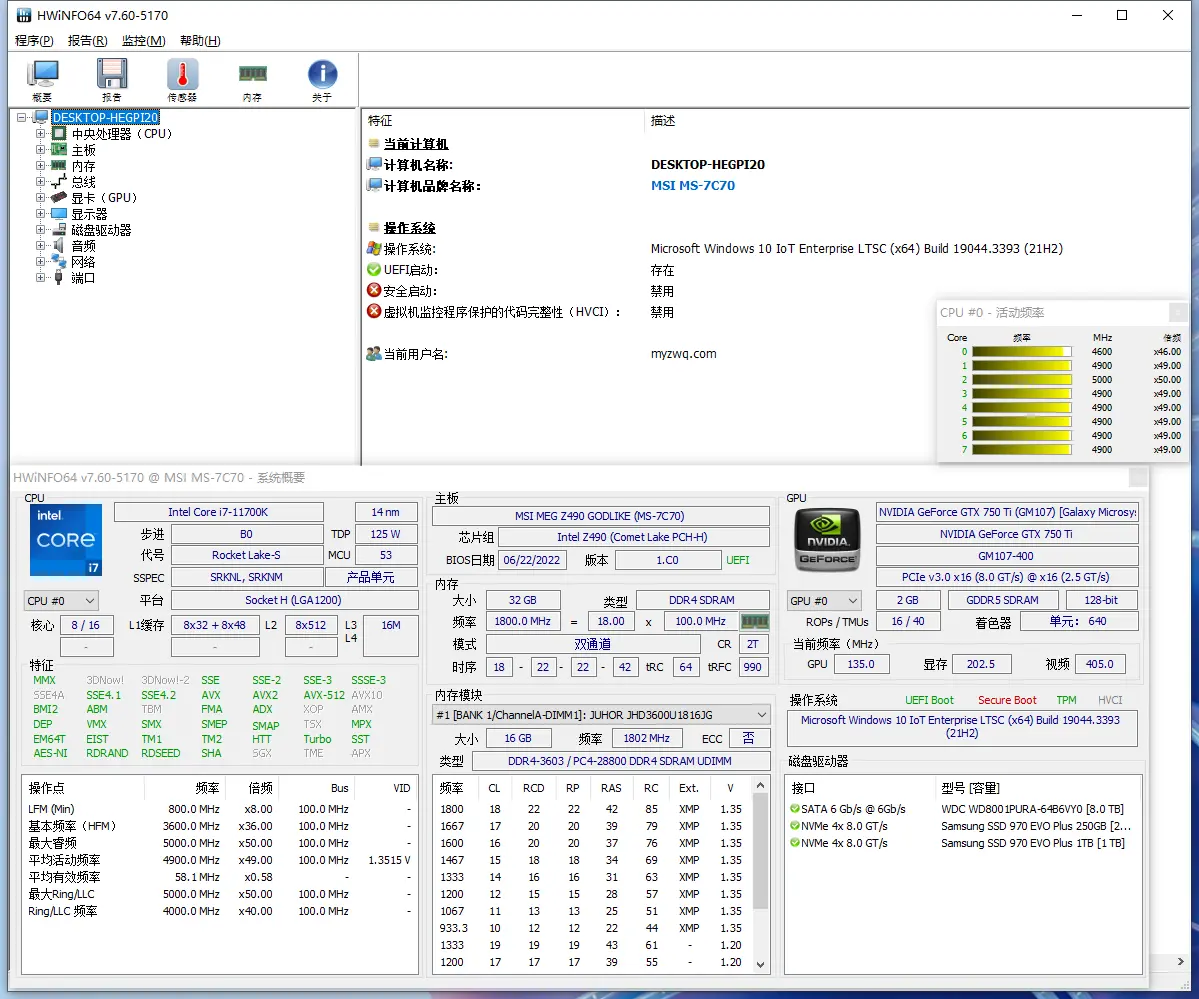Image resolution: width=1199 pixels, height=999 pixels.
Task: Select the 网络 tree item
Action: pyautogui.click(x=83, y=262)
